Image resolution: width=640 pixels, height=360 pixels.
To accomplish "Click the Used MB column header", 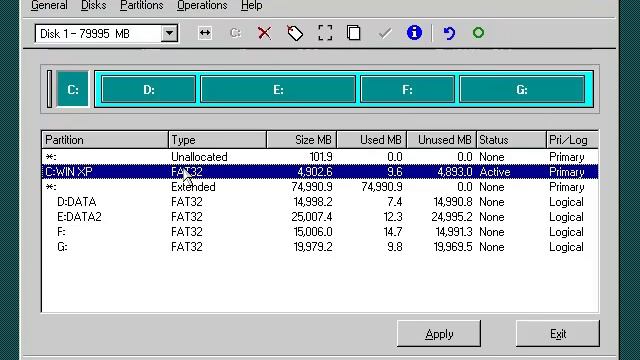I will click(372, 140).
